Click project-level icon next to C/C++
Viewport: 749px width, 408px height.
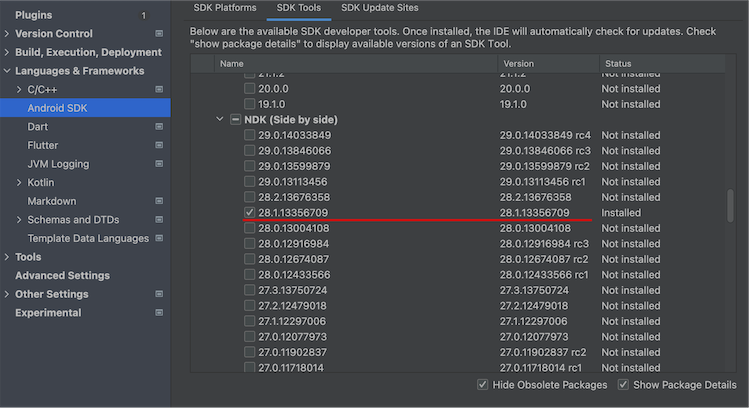click(x=159, y=90)
